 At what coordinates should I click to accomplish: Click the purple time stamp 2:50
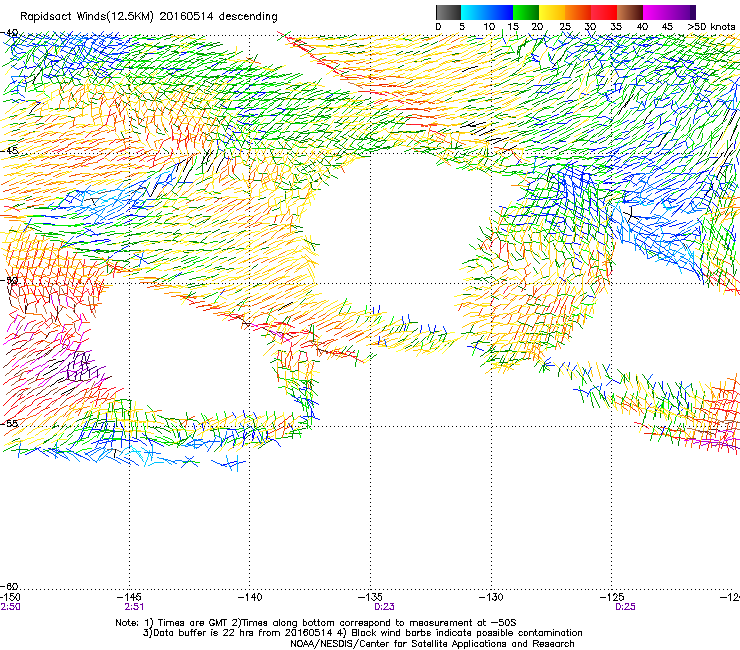(x=10, y=607)
